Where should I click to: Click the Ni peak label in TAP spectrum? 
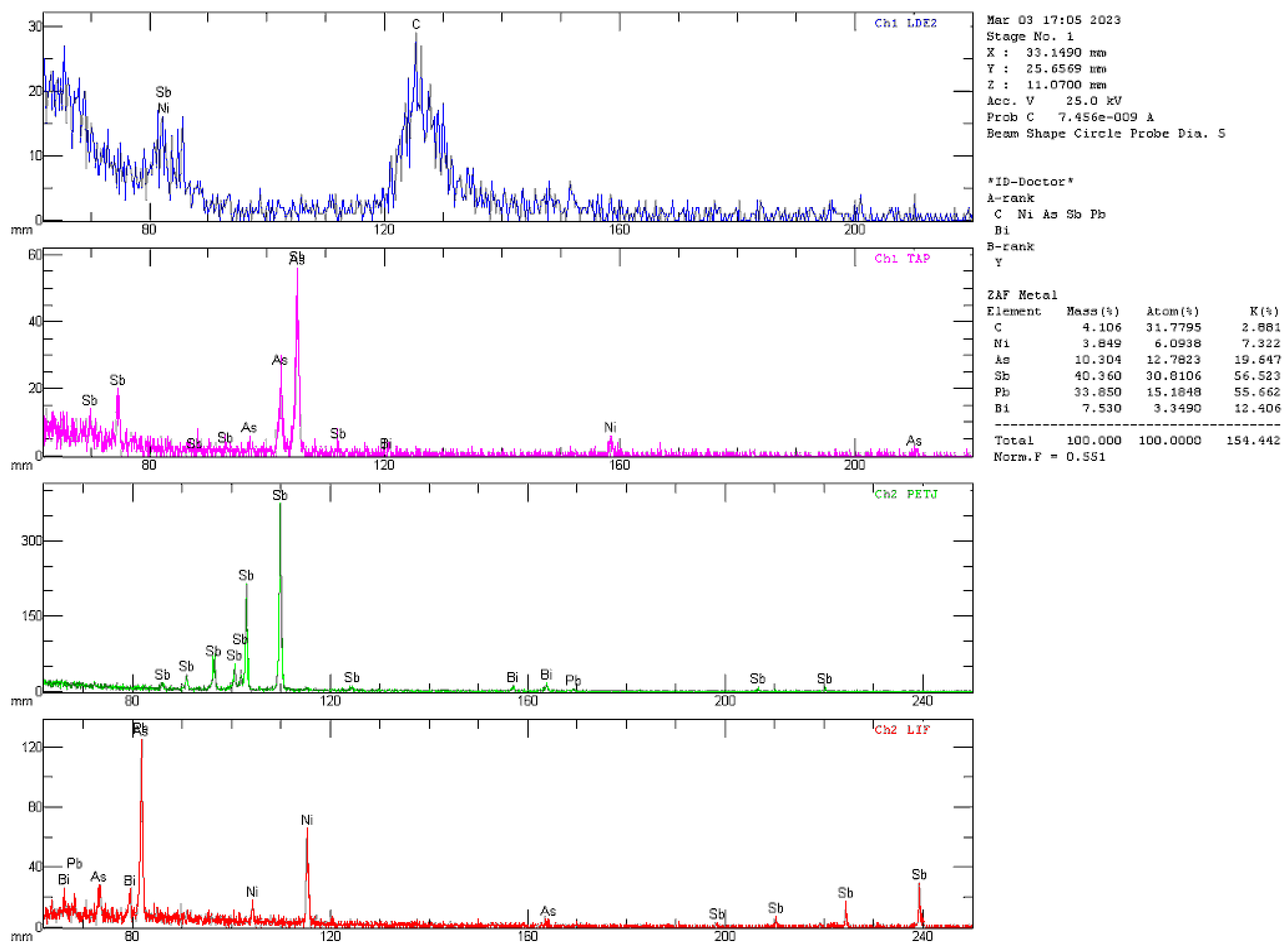tap(610, 427)
